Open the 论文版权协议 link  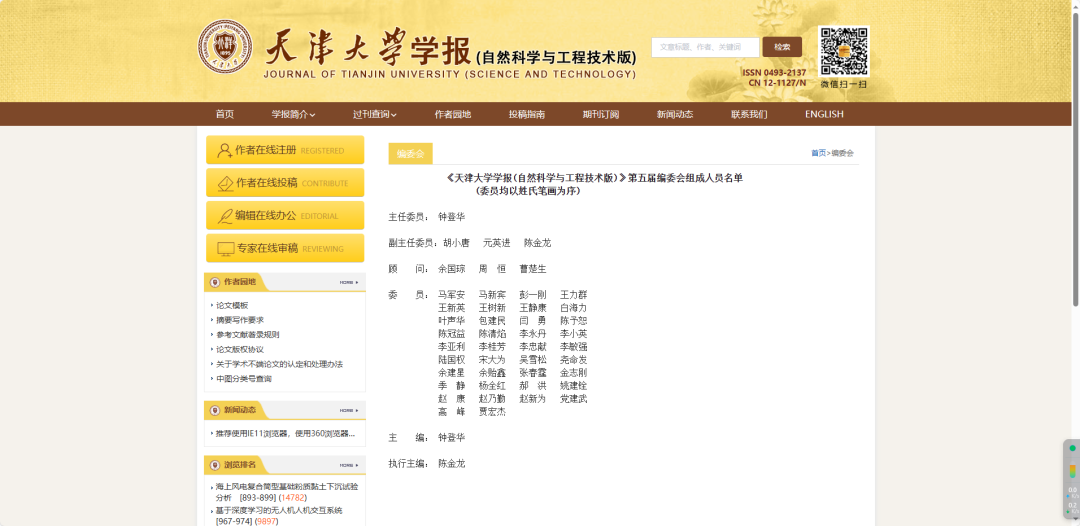240,349
